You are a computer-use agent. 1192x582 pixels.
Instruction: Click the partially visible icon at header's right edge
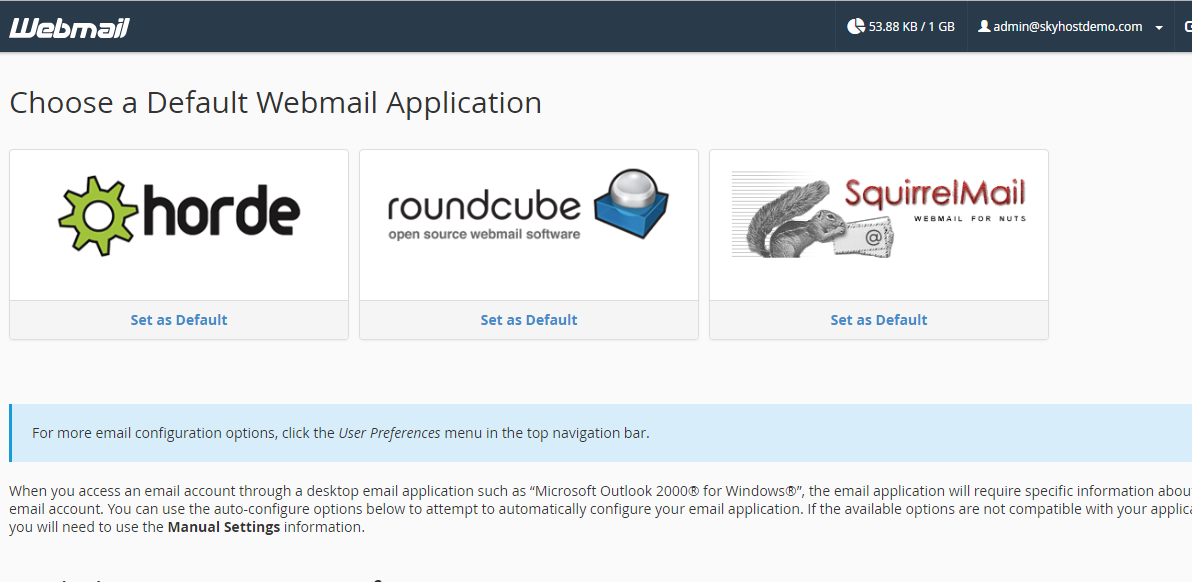1187,27
